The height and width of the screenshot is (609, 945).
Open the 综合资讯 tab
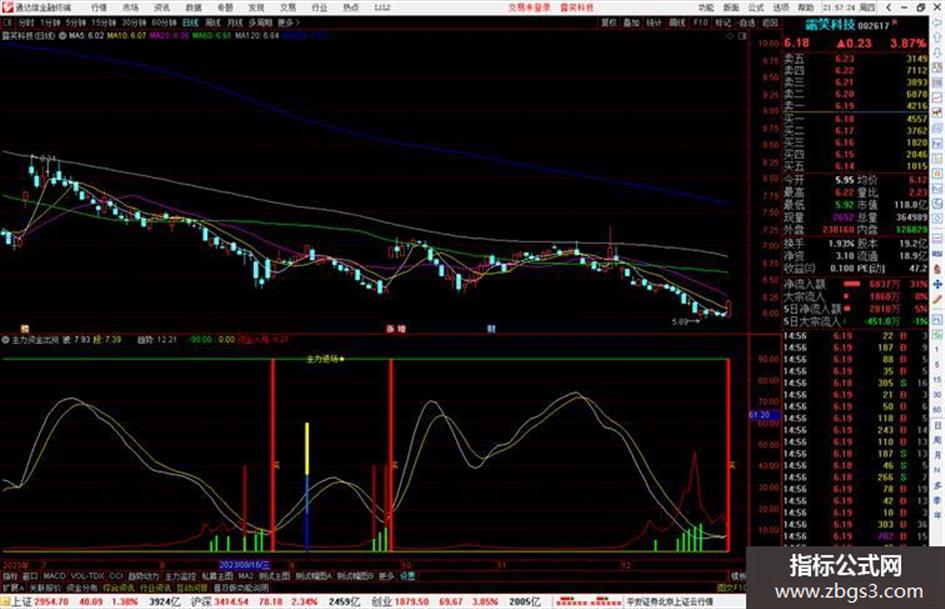tap(119, 587)
